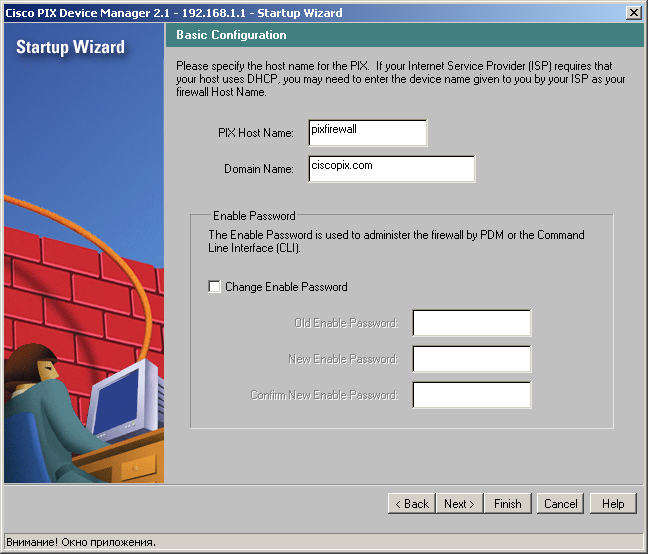The image size is (648, 554).
Task: Cancel the Startup Wizard
Action: pos(560,504)
